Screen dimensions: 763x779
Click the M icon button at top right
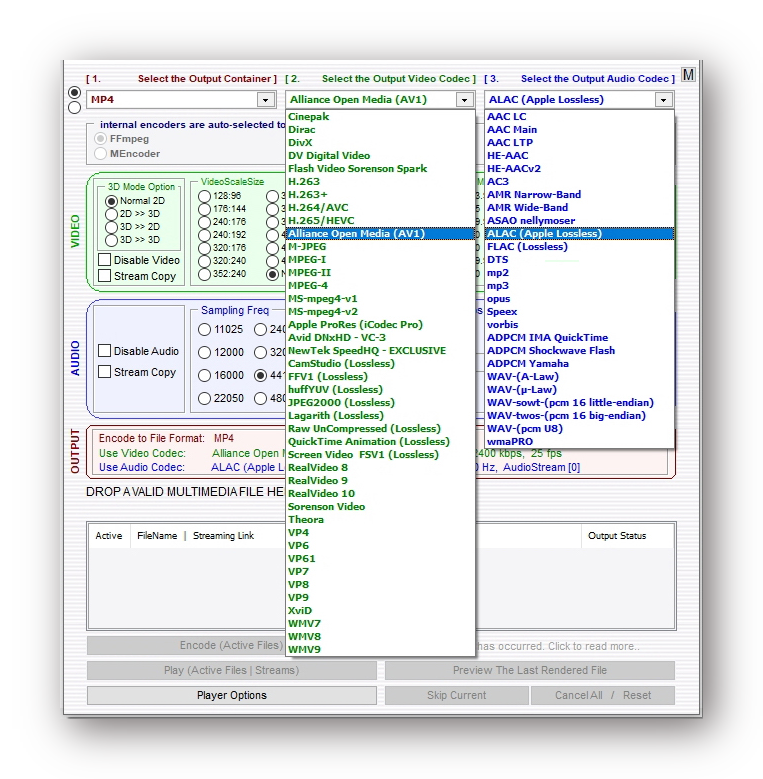[x=688, y=76]
